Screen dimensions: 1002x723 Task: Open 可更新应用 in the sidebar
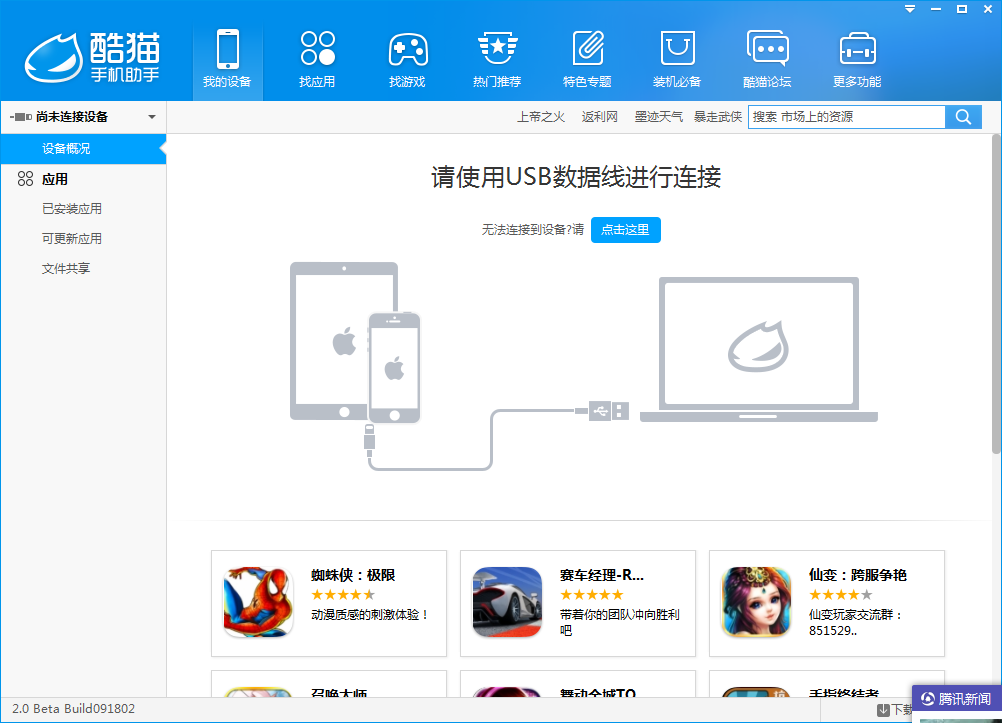pyautogui.click(x=72, y=239)
